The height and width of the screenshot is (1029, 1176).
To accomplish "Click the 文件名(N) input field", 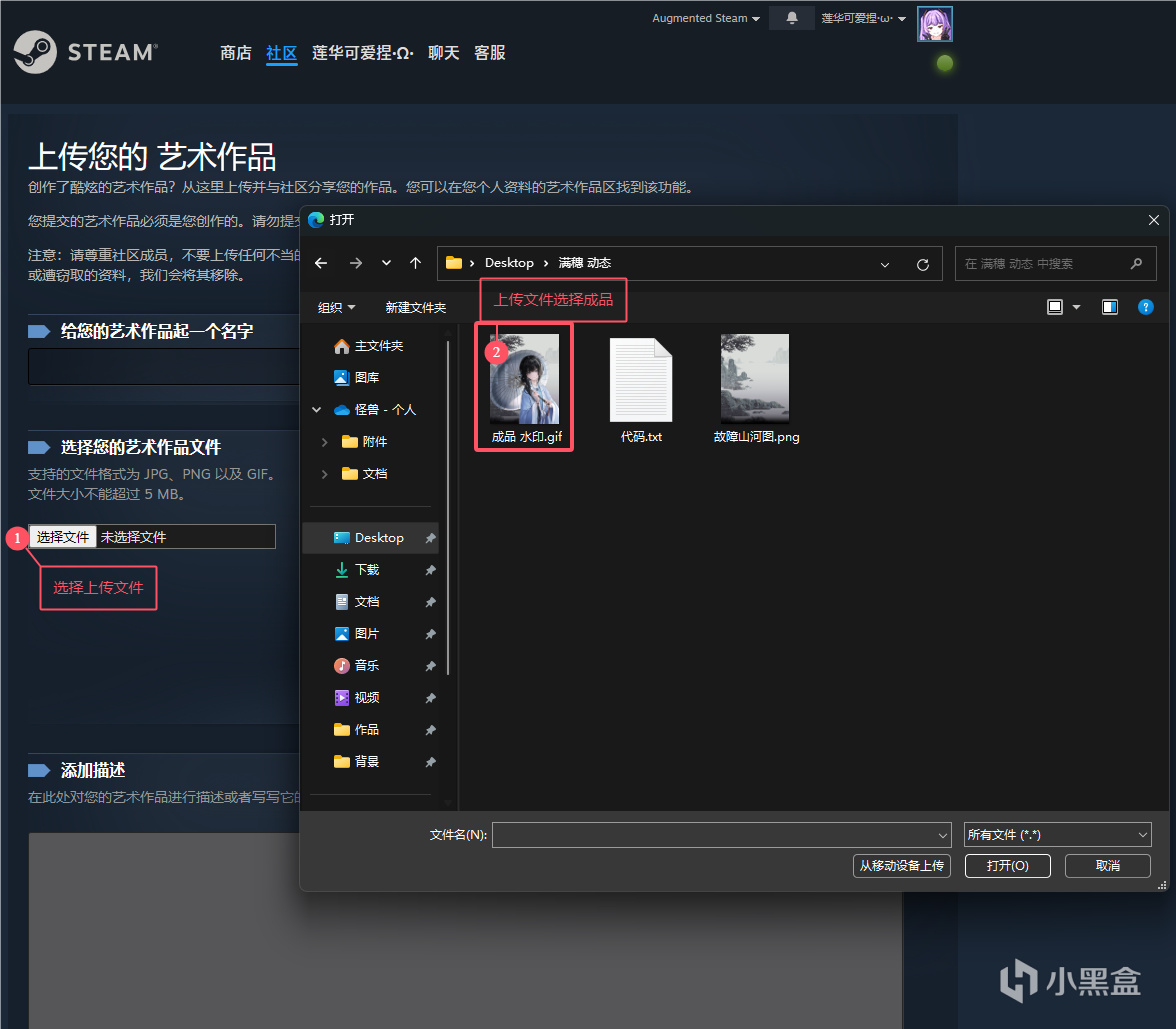I will coord(722,835).
